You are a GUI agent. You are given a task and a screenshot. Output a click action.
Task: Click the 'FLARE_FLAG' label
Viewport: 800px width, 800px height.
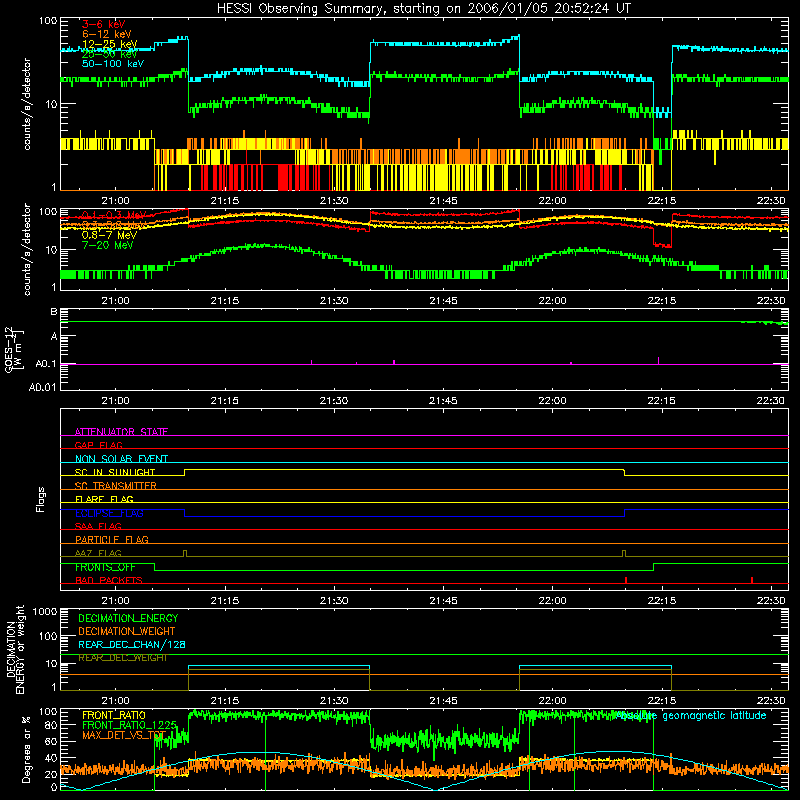104,499
